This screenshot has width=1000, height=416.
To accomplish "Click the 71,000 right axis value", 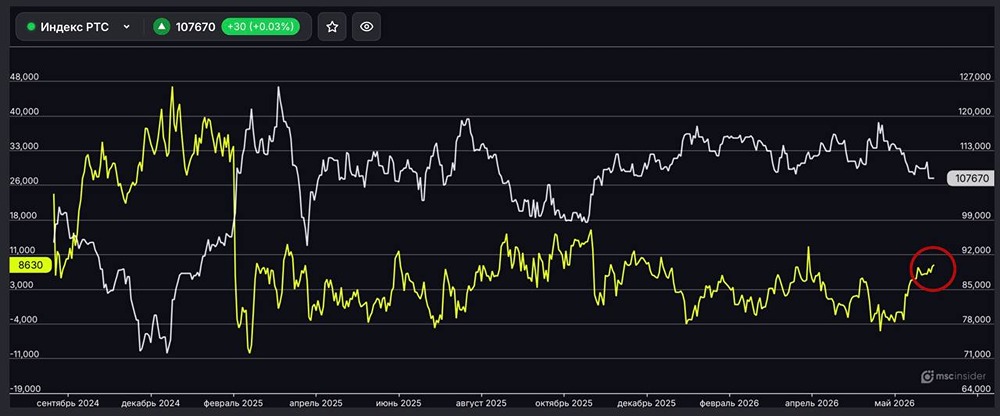I will (977, 355).
